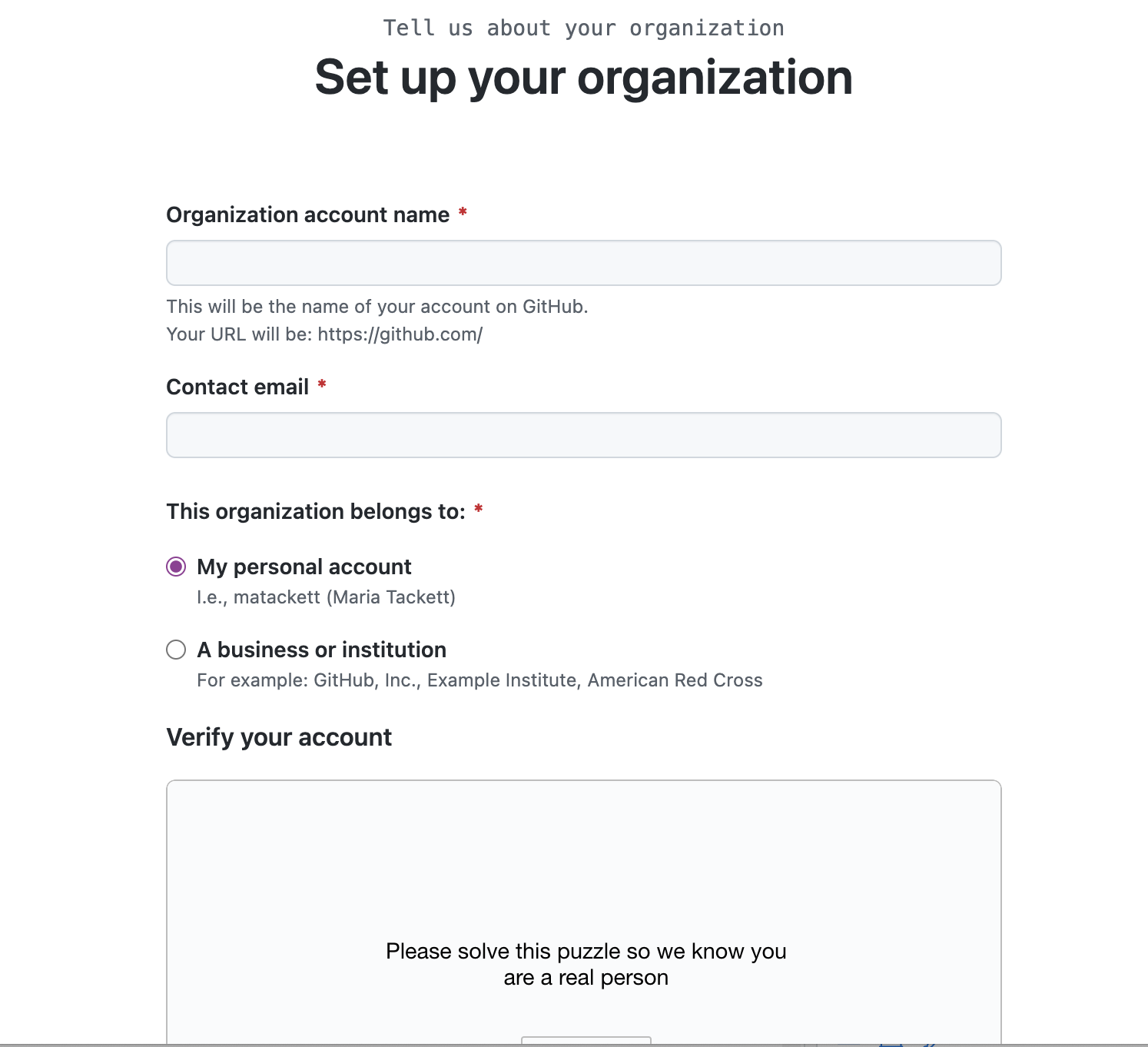This screenshot has height=1047, width=1148.
Task: Click Please solve this puzzle message
Action: tap(586, 963)
